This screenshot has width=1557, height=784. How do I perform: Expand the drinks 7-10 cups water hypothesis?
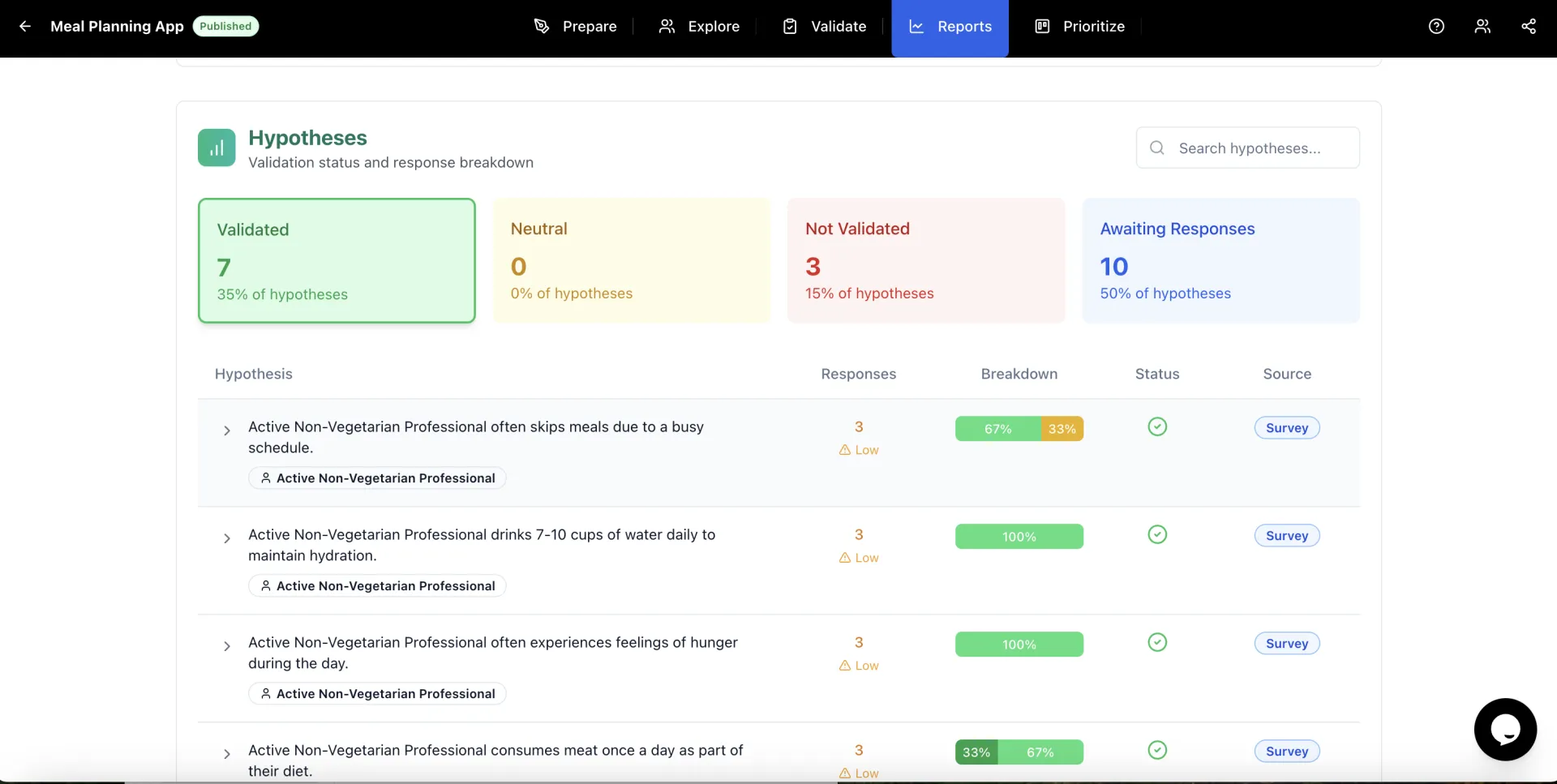pyautogui.click(x=227, y=538)
